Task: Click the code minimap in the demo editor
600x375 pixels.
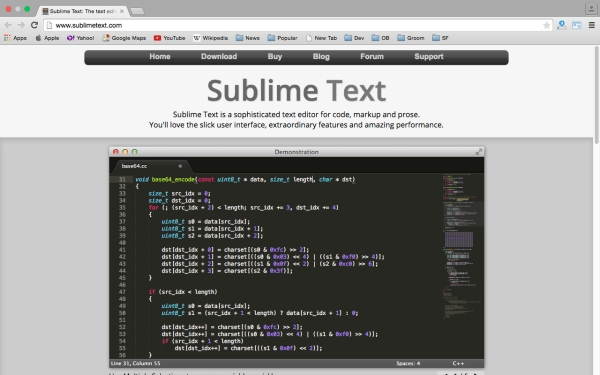Action: coord(462,247)
